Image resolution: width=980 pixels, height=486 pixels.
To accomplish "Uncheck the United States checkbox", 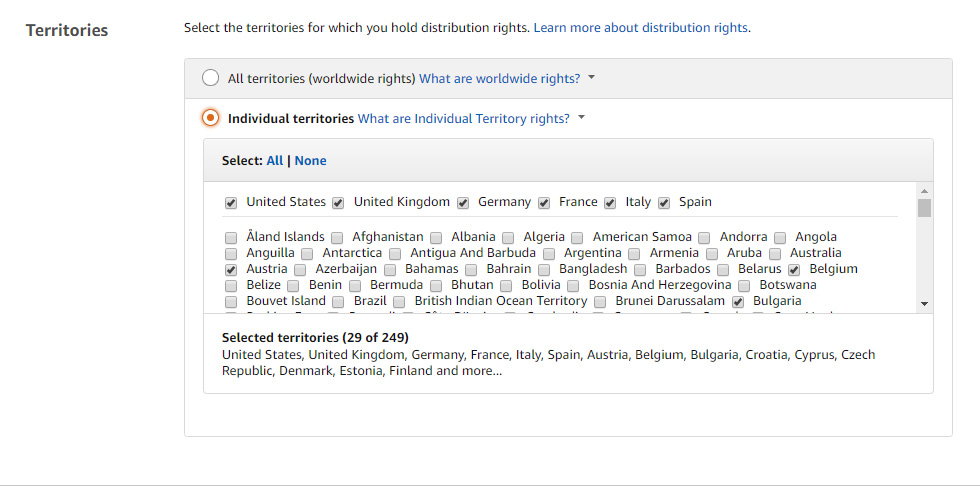I will tap(231, 203).
